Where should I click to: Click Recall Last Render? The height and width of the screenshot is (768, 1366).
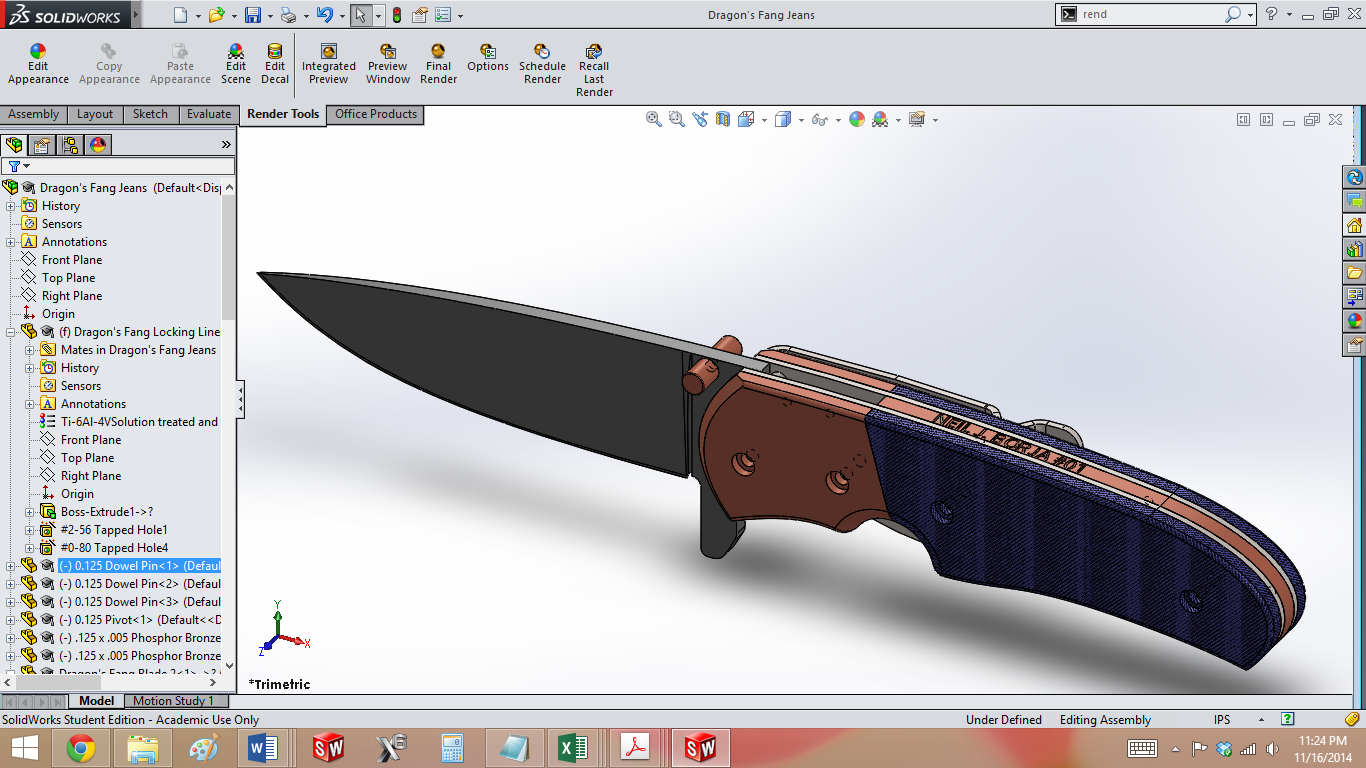(594, 71)
